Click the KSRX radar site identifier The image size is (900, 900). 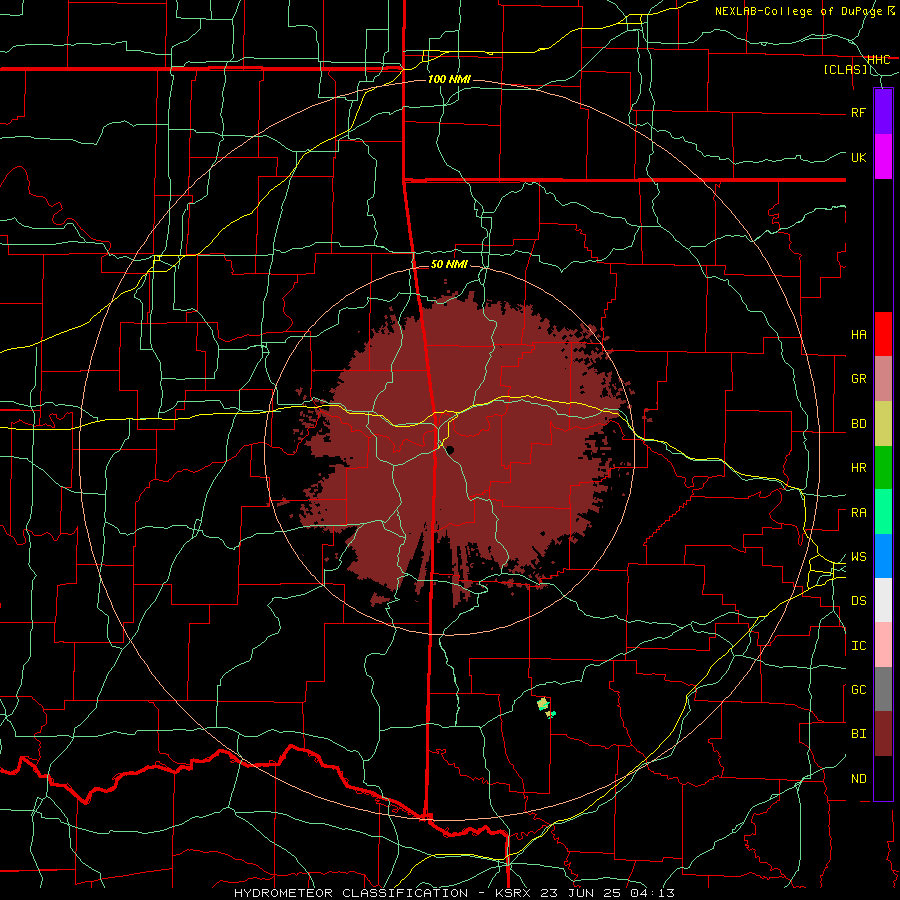513,893
